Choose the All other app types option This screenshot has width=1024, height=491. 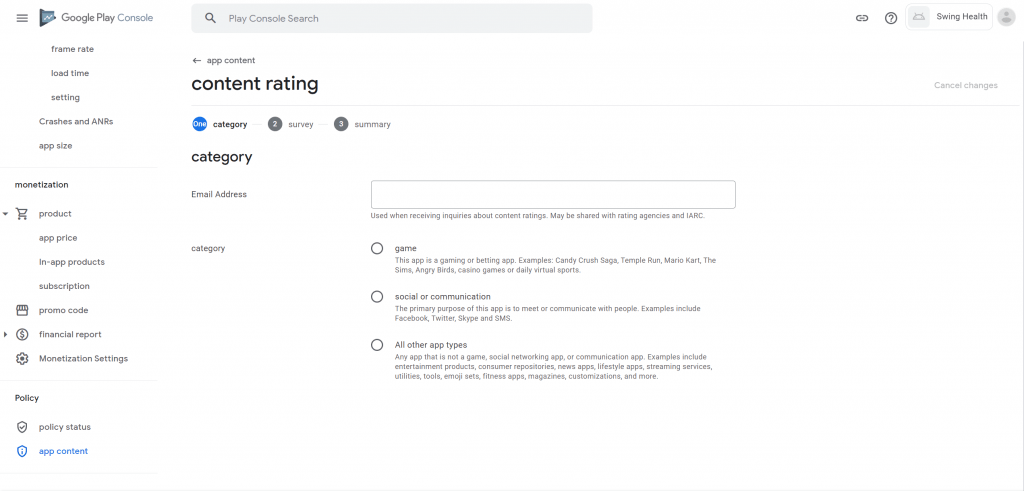click(x=377, y=345)
